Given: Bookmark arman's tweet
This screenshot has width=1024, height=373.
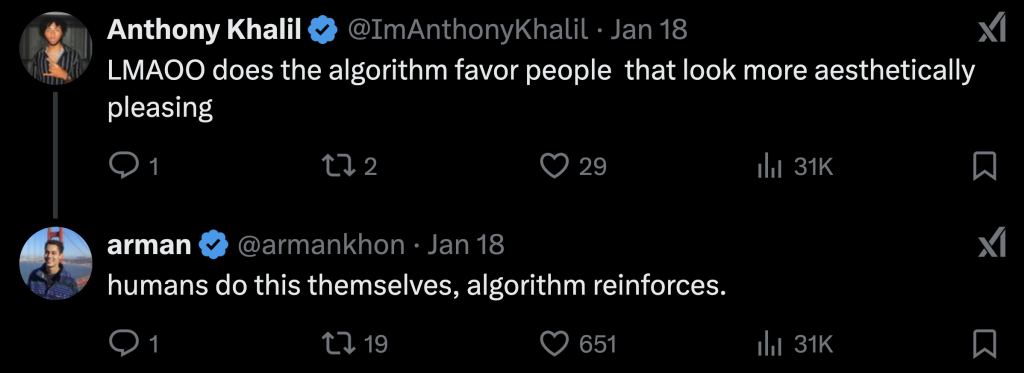Looking at the screenshot, I should click(x=984, y=343).
